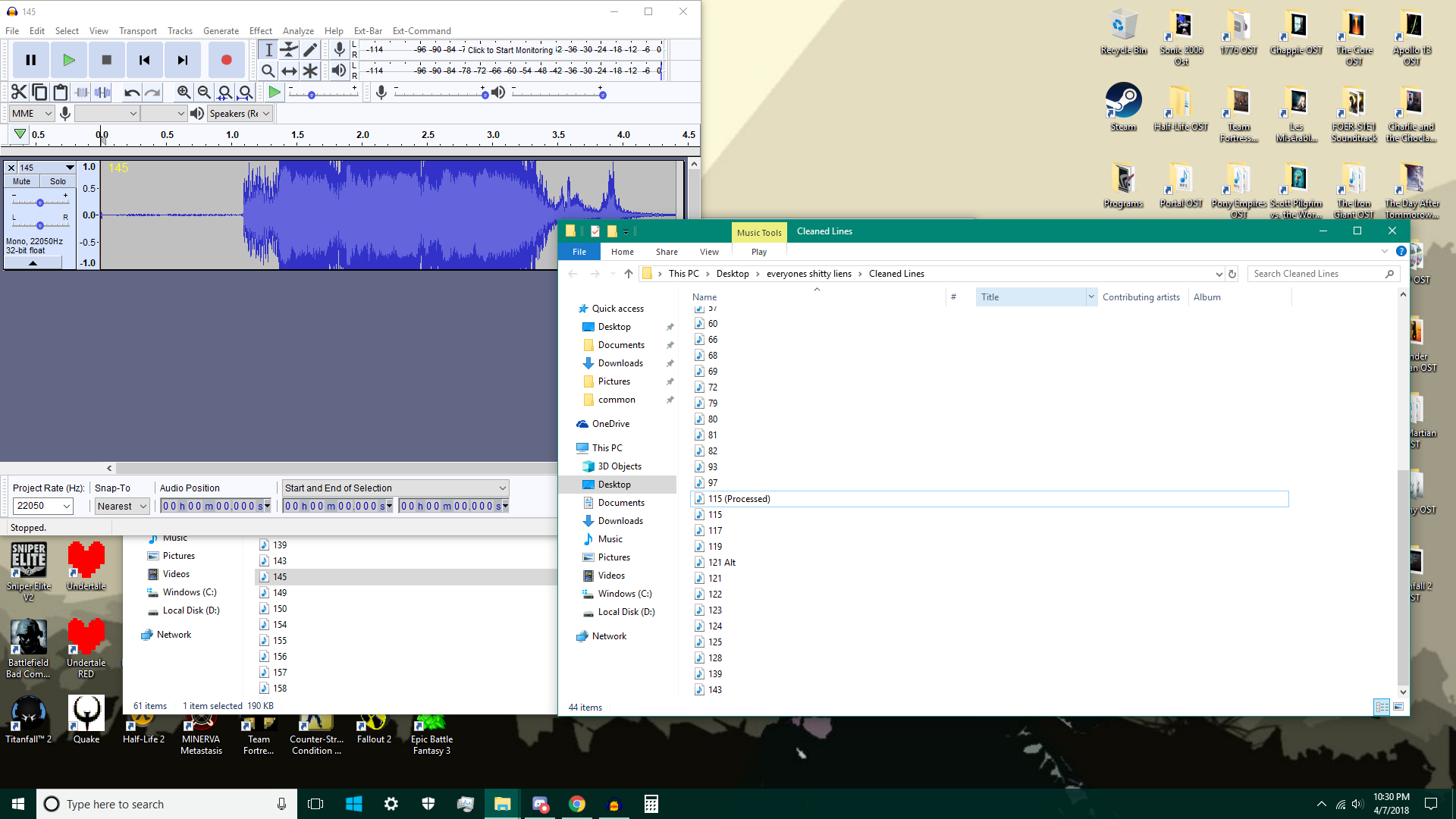This screenshot has width=1456, height=819.
Task: Click the Trim audio icon
Action: coord(82,93)
